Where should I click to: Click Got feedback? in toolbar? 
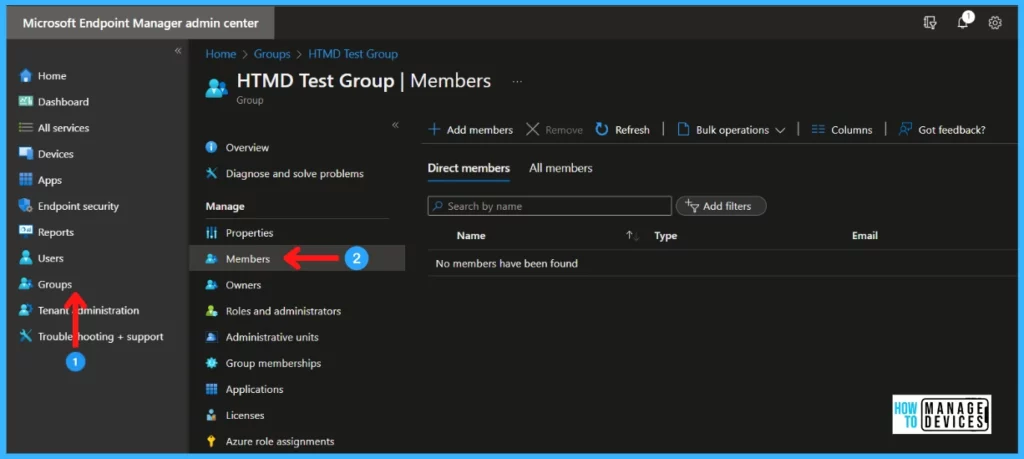[x=942, y=130]
